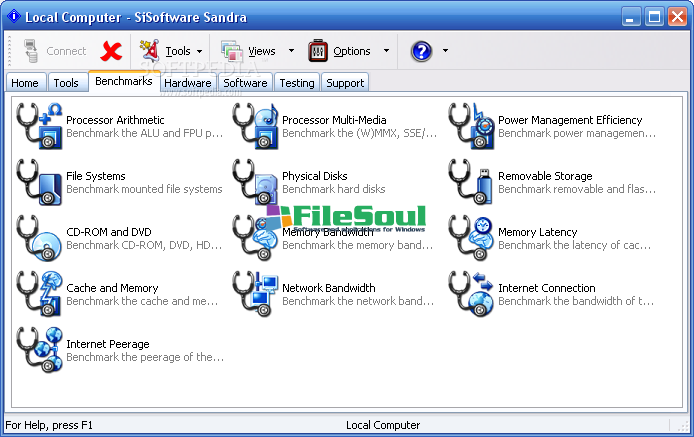694x437 pixels.
Task: Open the File Systems benchmark icon
Action: pos(40,182)
